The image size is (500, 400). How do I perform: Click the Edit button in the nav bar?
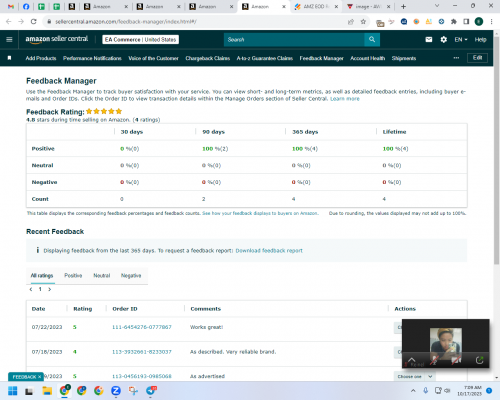477,58
